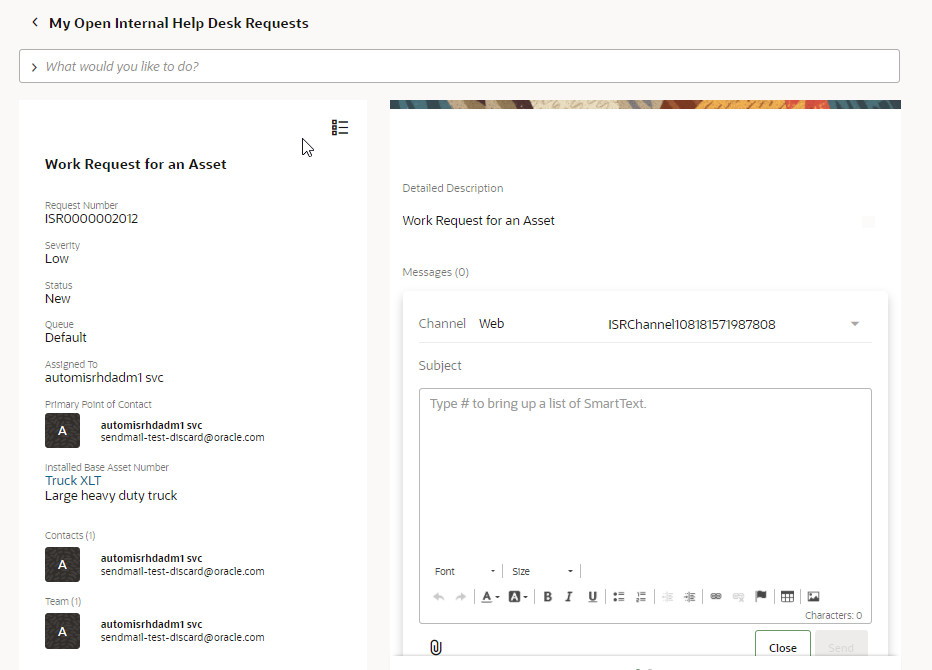932x670 pixels.
Task: Click the Severity value Low
Action: 57,259
